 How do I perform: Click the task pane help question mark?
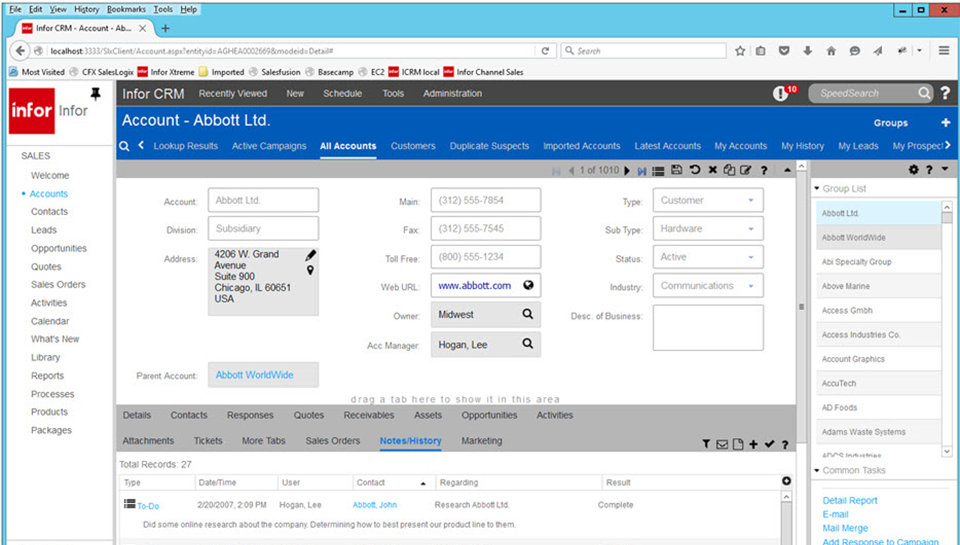pyautogui.click(x=929, y=170)
